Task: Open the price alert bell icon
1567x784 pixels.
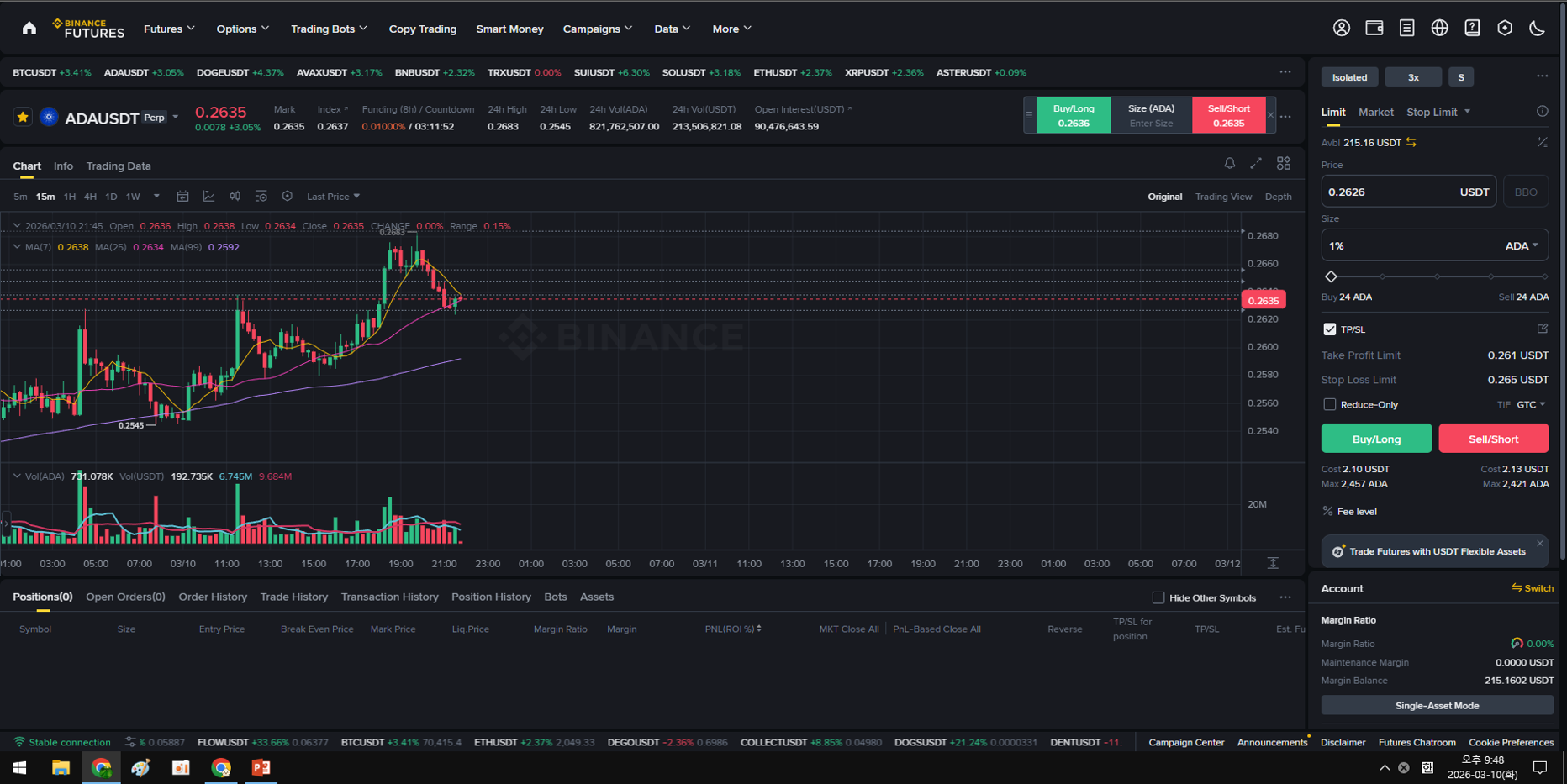Action: 1229,164
